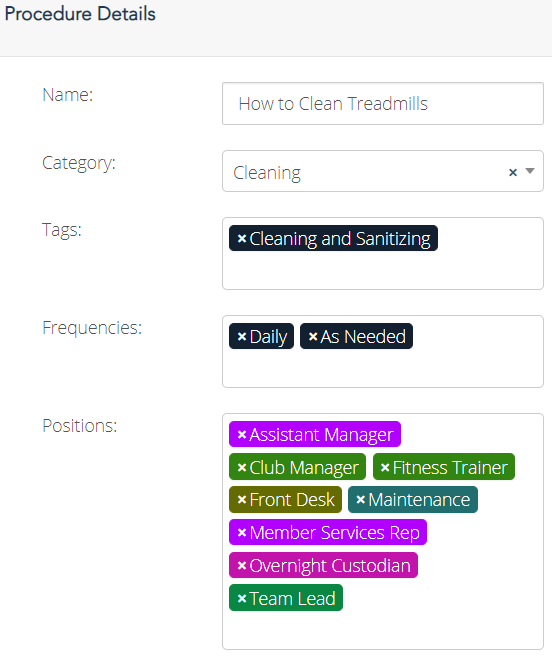The width and height of the screenshot is (552, 657).
Task: Remove Member Services Rep position
Action: [241, 533]
